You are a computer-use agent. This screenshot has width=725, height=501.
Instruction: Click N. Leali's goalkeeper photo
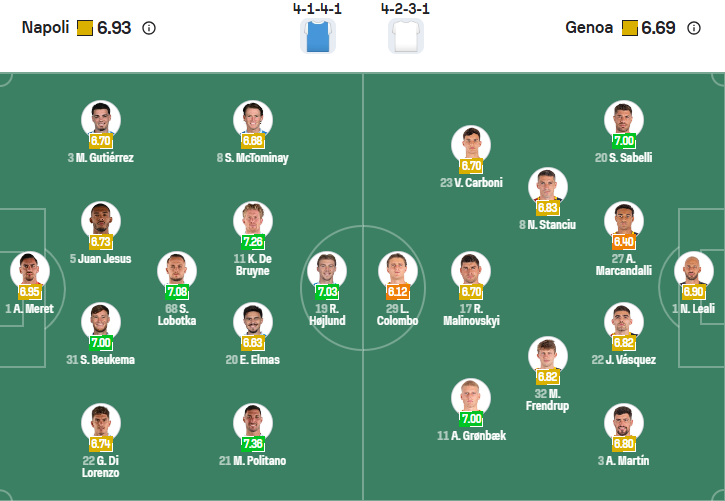(694, 270)
